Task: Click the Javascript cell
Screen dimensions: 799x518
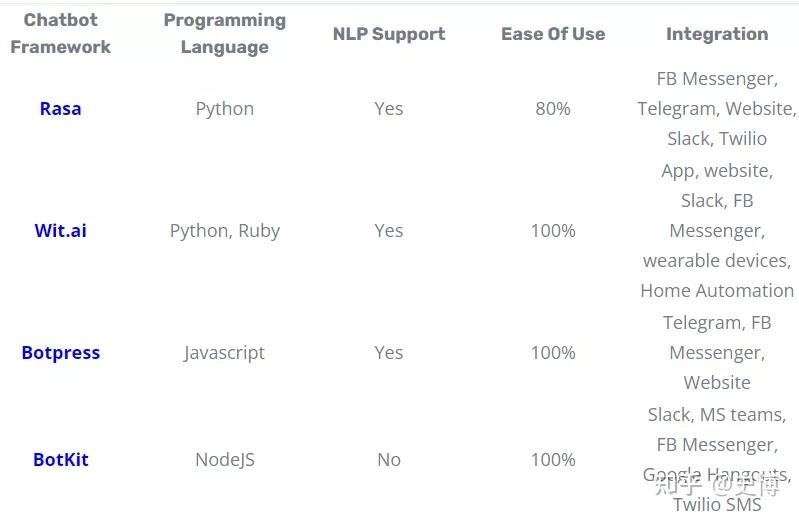Action: coord(224,353)
